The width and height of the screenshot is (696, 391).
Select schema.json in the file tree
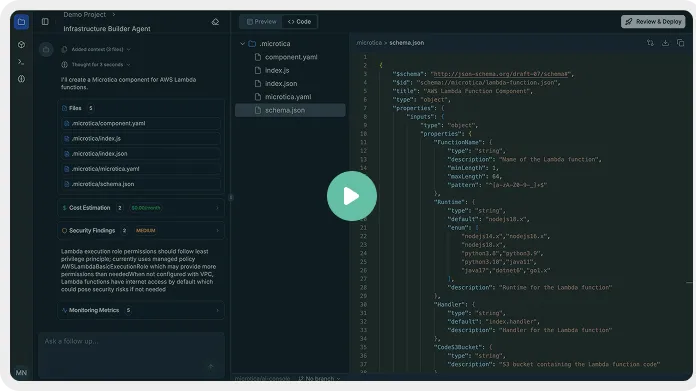click(290, 111)
